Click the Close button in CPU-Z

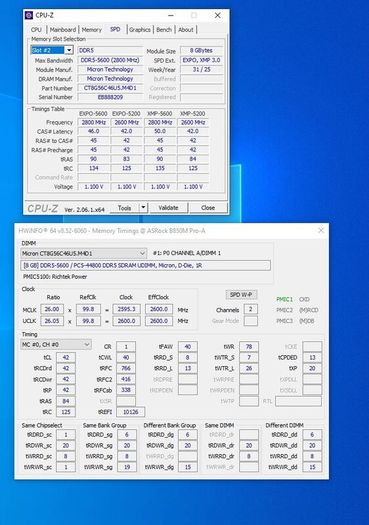coord(208,208)
